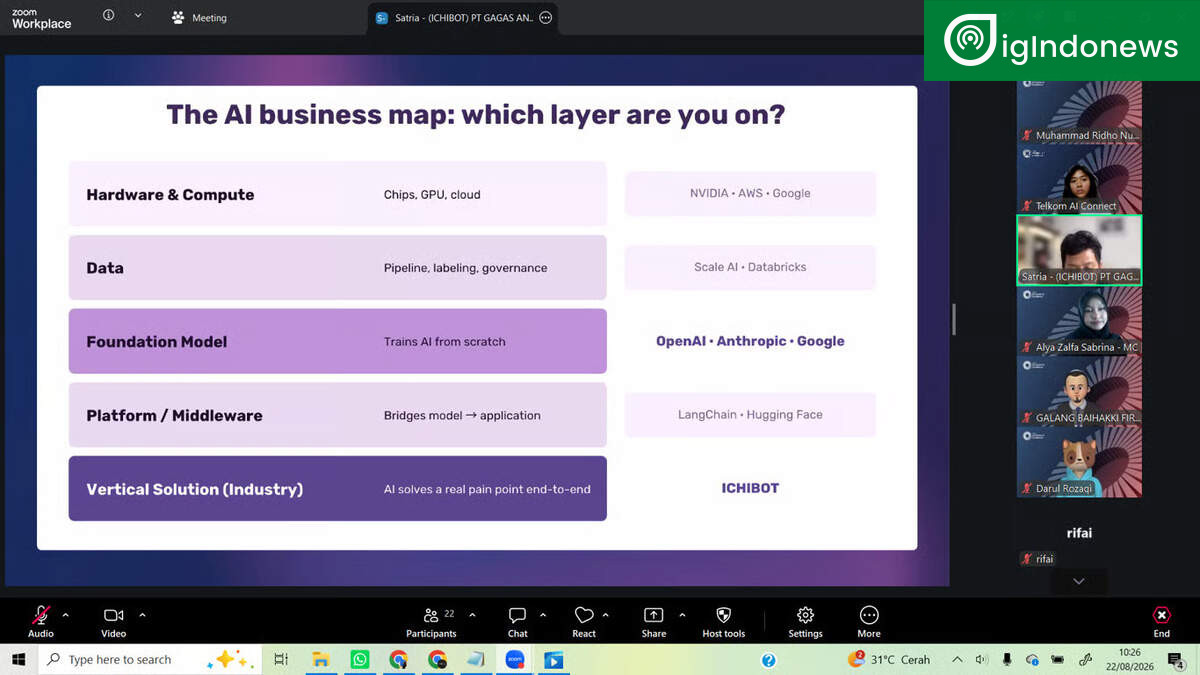Select GALANG BAIHAKKI participant thumbnail
1200x675 pixels.
pos(1079,391)
